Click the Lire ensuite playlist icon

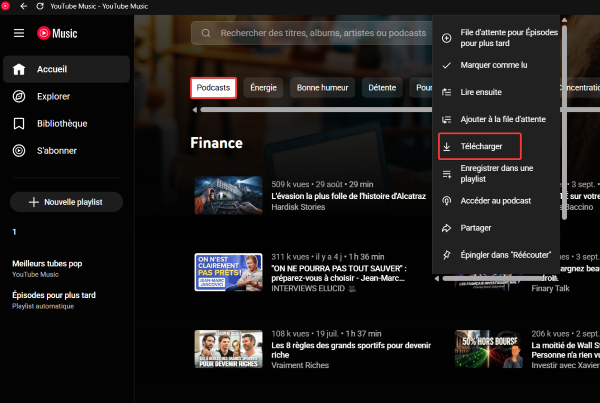coord(447,92)
